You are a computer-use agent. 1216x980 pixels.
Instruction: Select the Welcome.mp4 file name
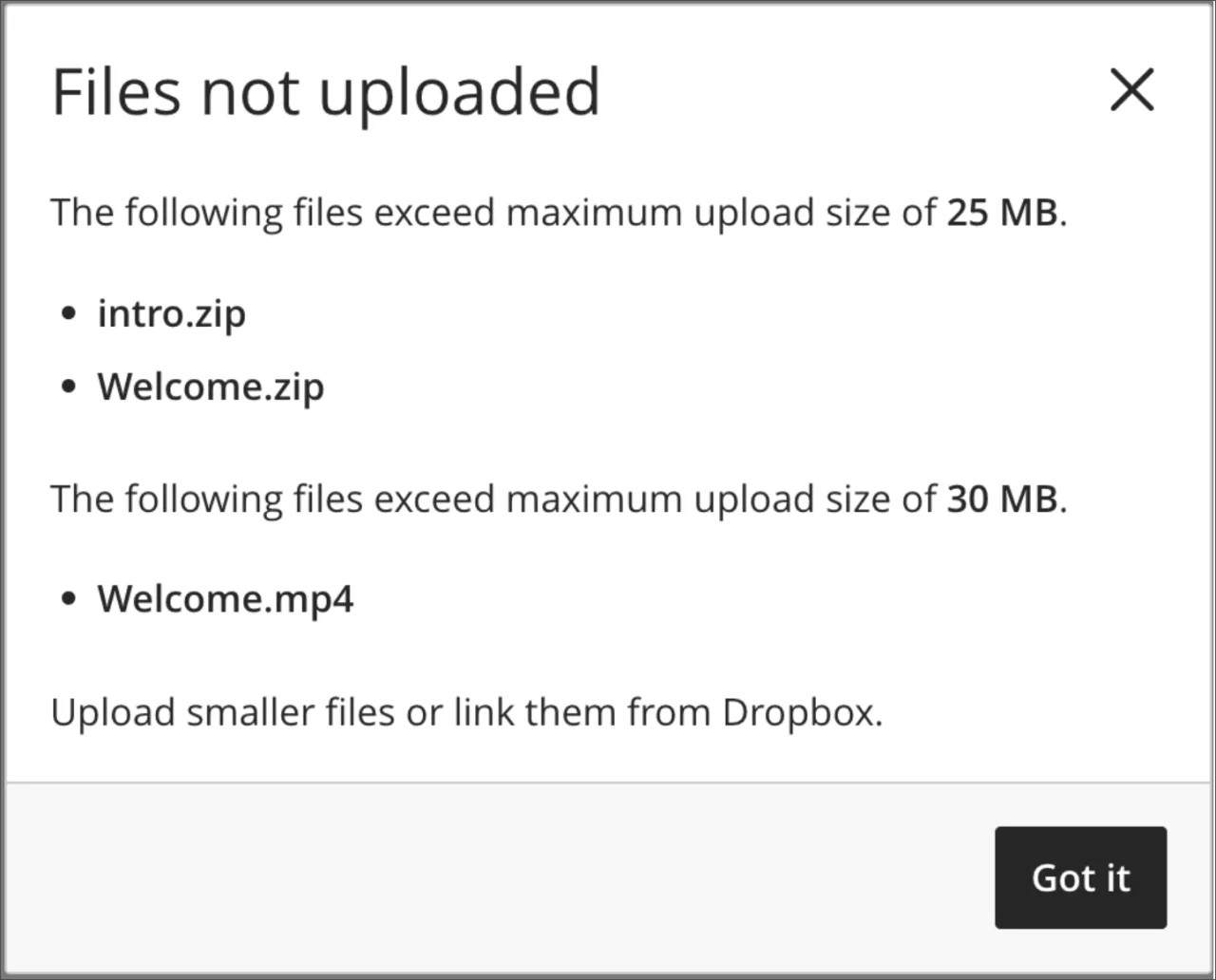click(225, 598)
